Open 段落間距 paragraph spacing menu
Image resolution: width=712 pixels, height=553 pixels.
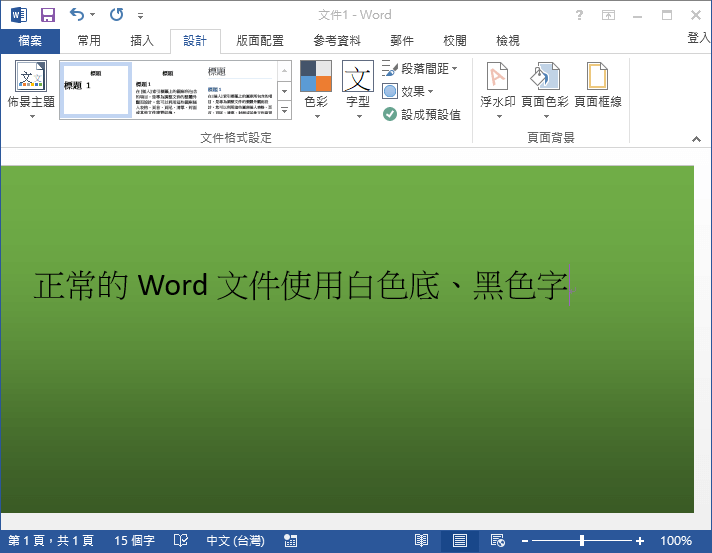420,69
